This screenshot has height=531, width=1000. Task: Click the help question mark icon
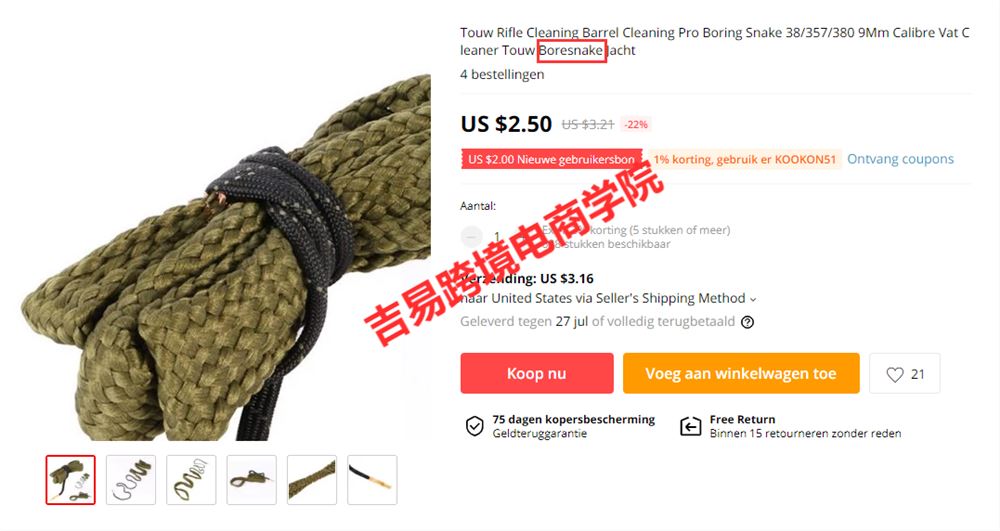pos(747,322)
